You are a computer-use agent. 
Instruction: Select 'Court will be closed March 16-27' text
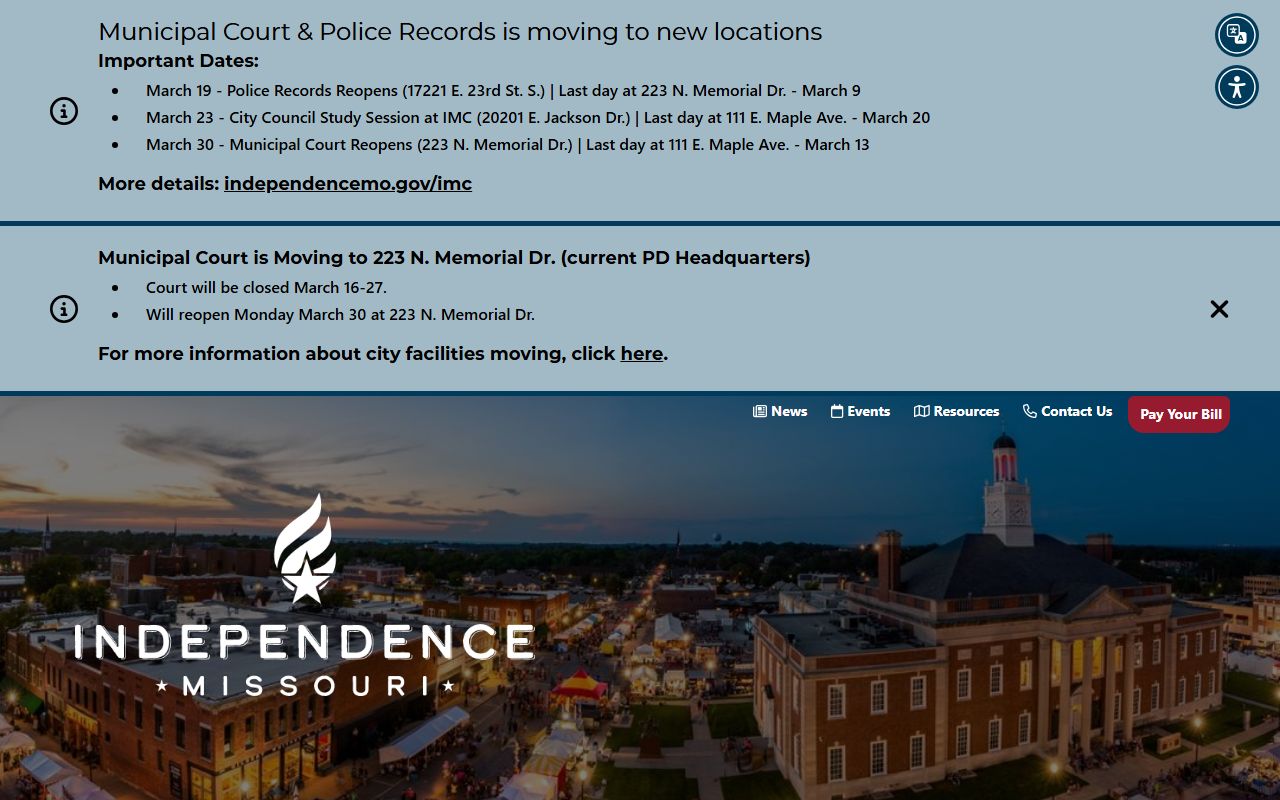point(266,287)
